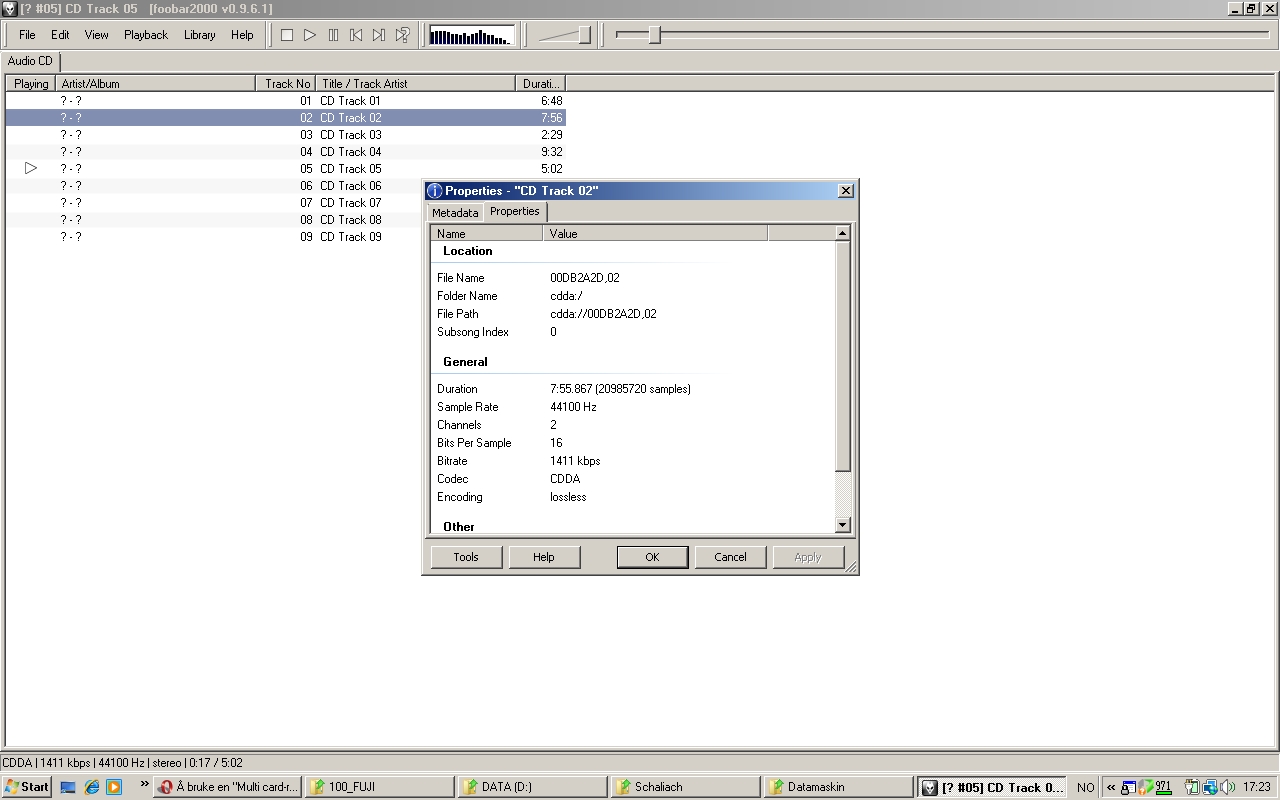Image resolution: width=1280 pixels, height=800 pixels.
Task: Click the seek bar slider thumb
Action: [x=655, y=35]
